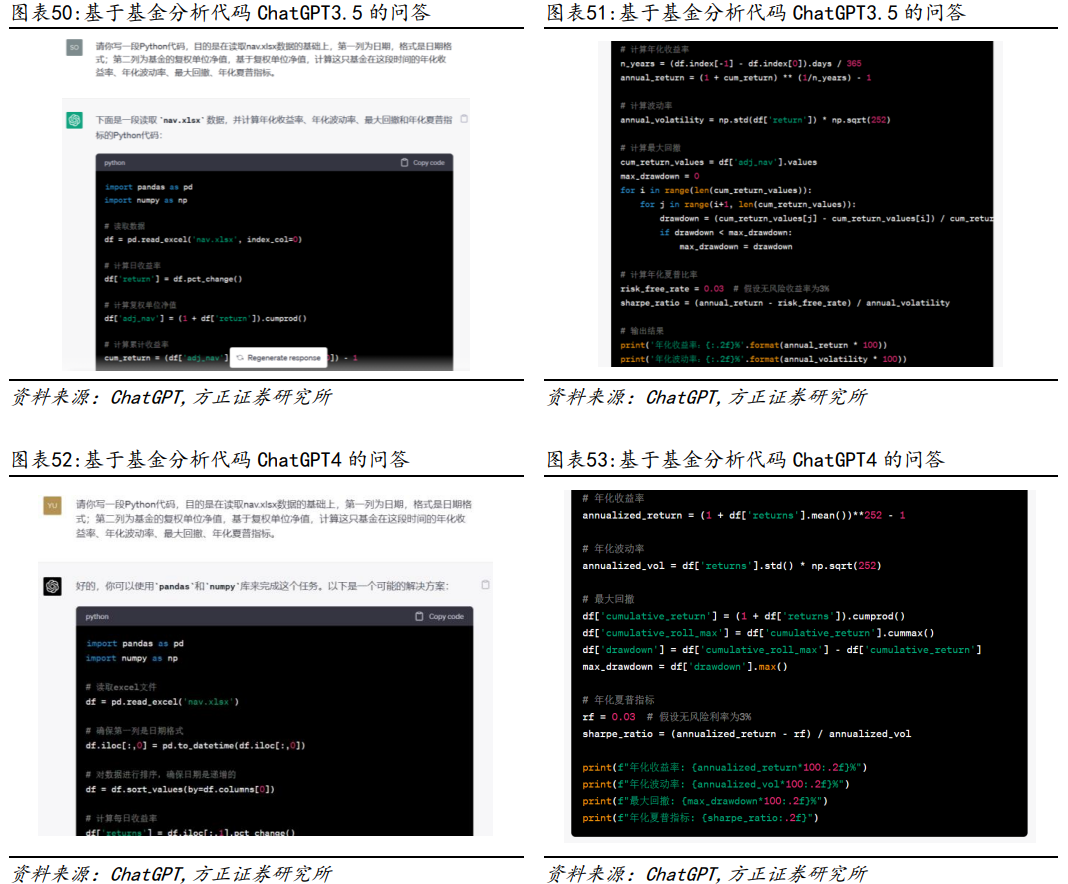Click the line max_drawdown = df['drawdown'].max()
This screenshot has width=1068, height=884.
[685, 667]
